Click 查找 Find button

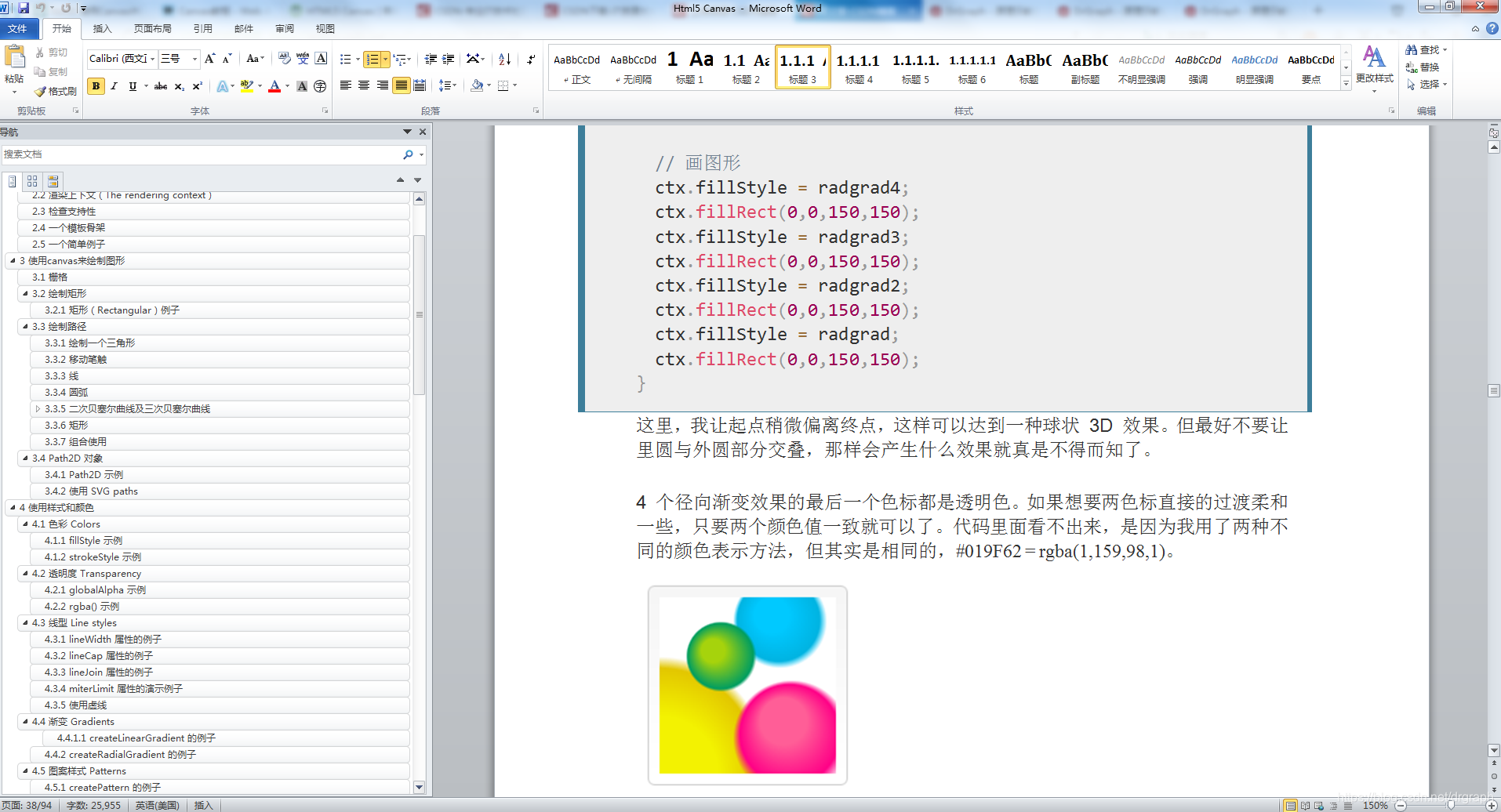1426,49
